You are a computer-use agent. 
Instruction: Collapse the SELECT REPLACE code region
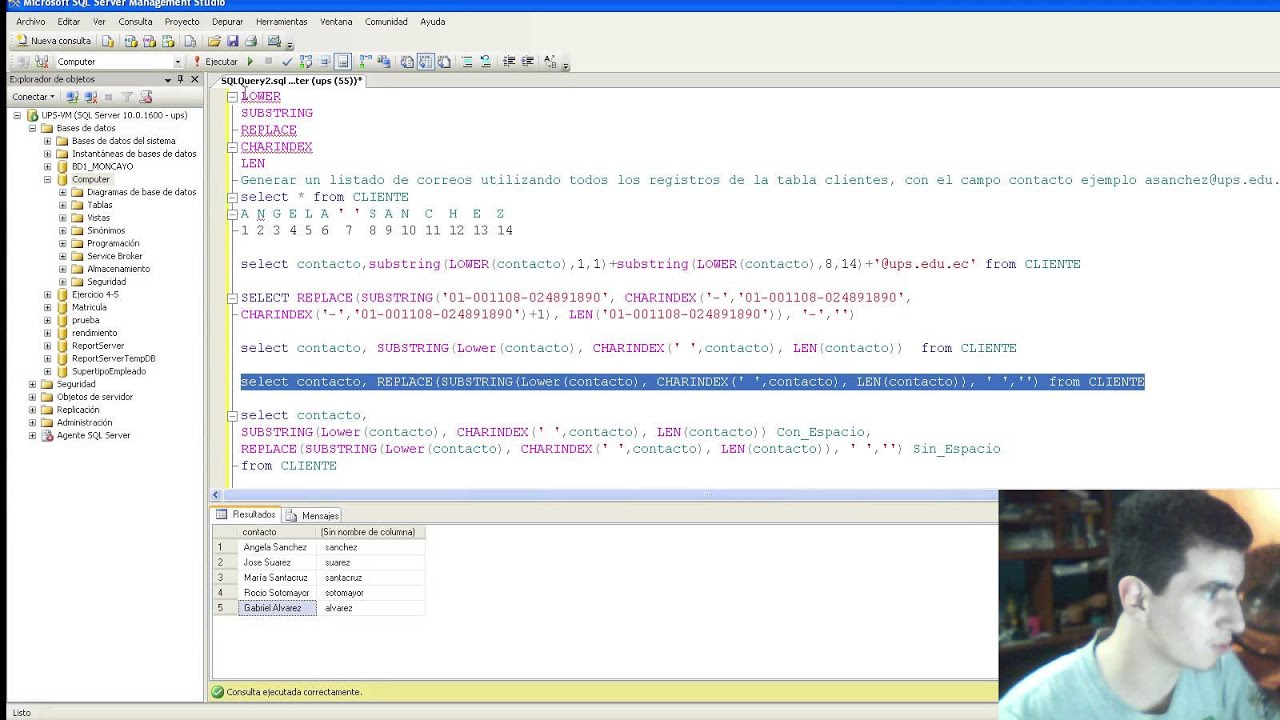(x=232, y=298)
